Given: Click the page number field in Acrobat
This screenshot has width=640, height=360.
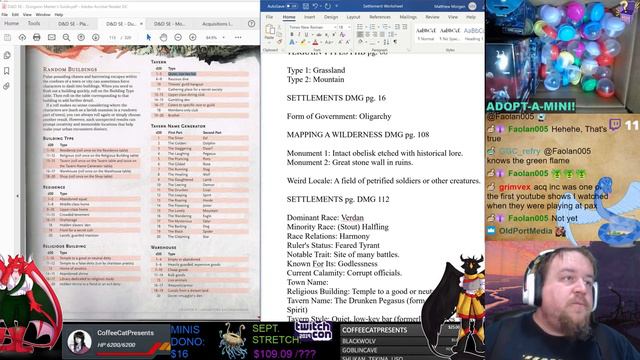Looking at the screenshot, I should [113, 37].
